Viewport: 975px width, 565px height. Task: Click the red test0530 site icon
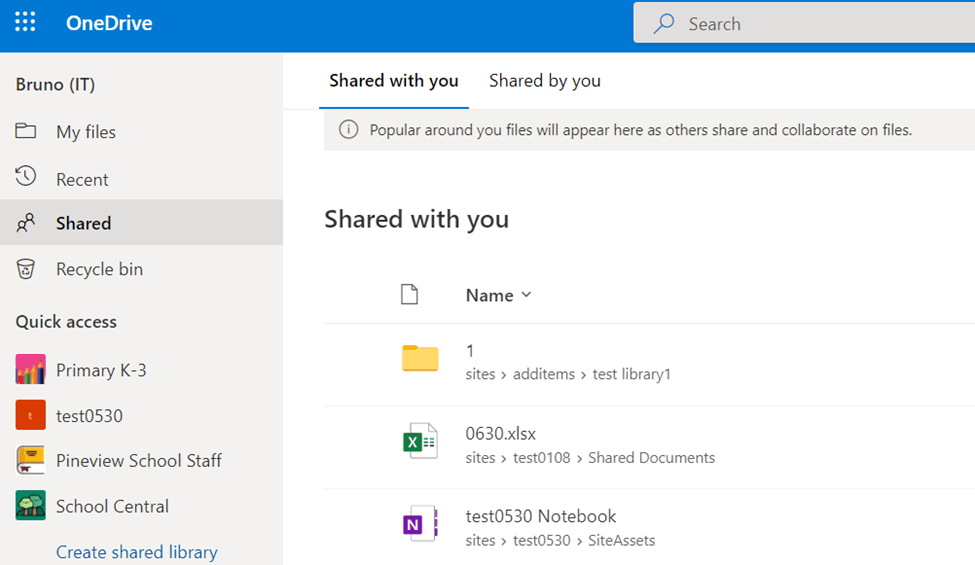[31, 415]
